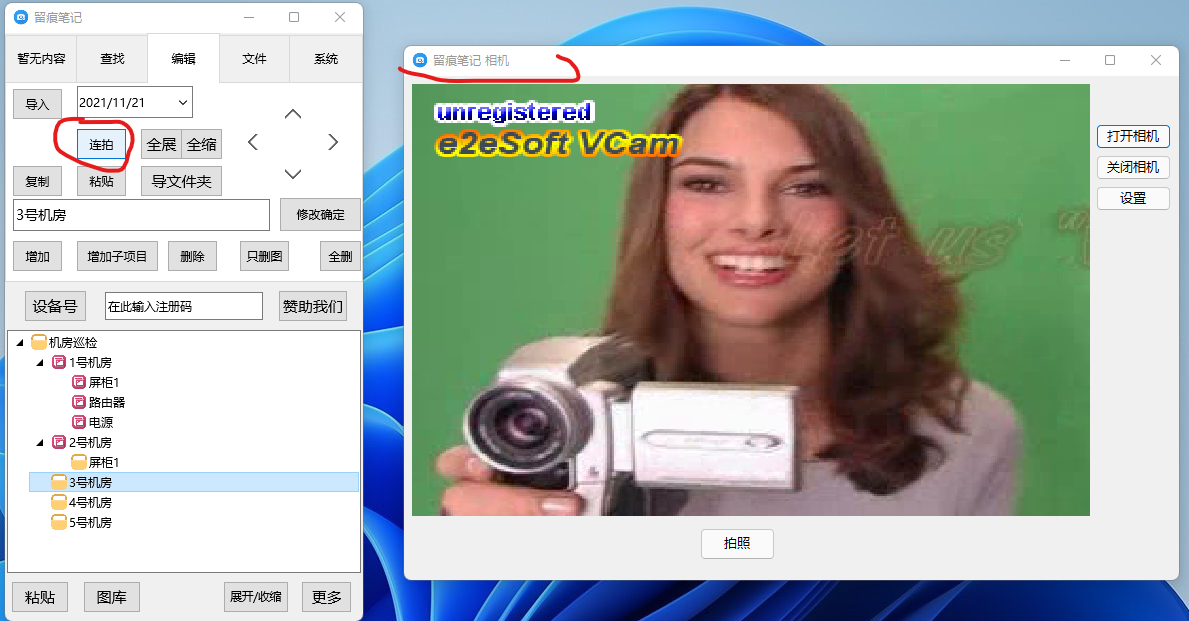Click the 全缩 collapse-all button
Viewport: 1189px width, 621px height.
click(x=202, y=144)
